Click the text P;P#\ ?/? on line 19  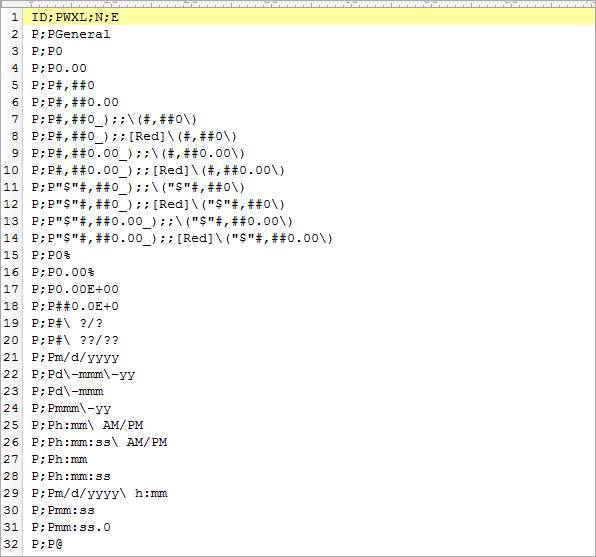(x=67, y=323)
